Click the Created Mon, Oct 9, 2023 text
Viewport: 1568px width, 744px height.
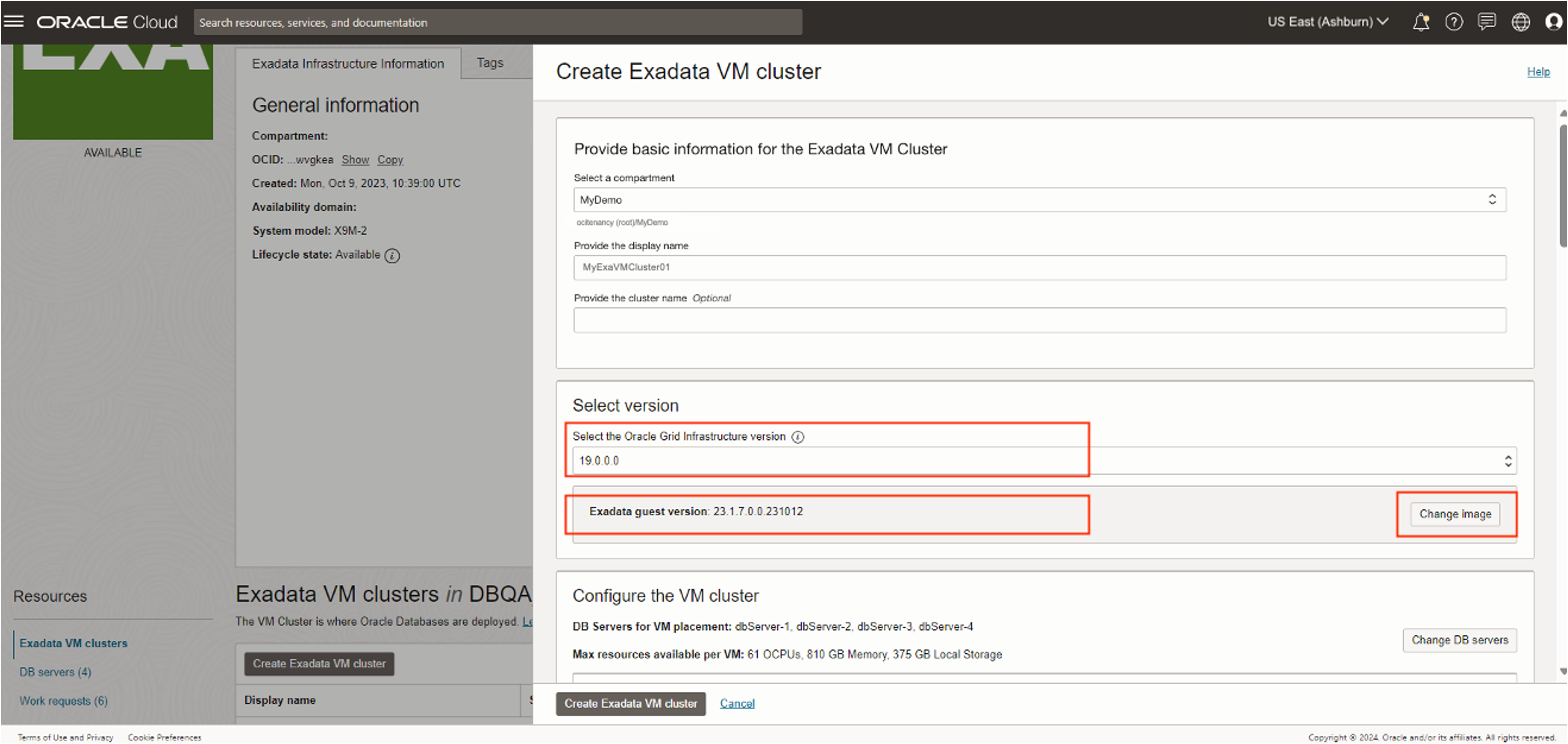coord(356,183)
